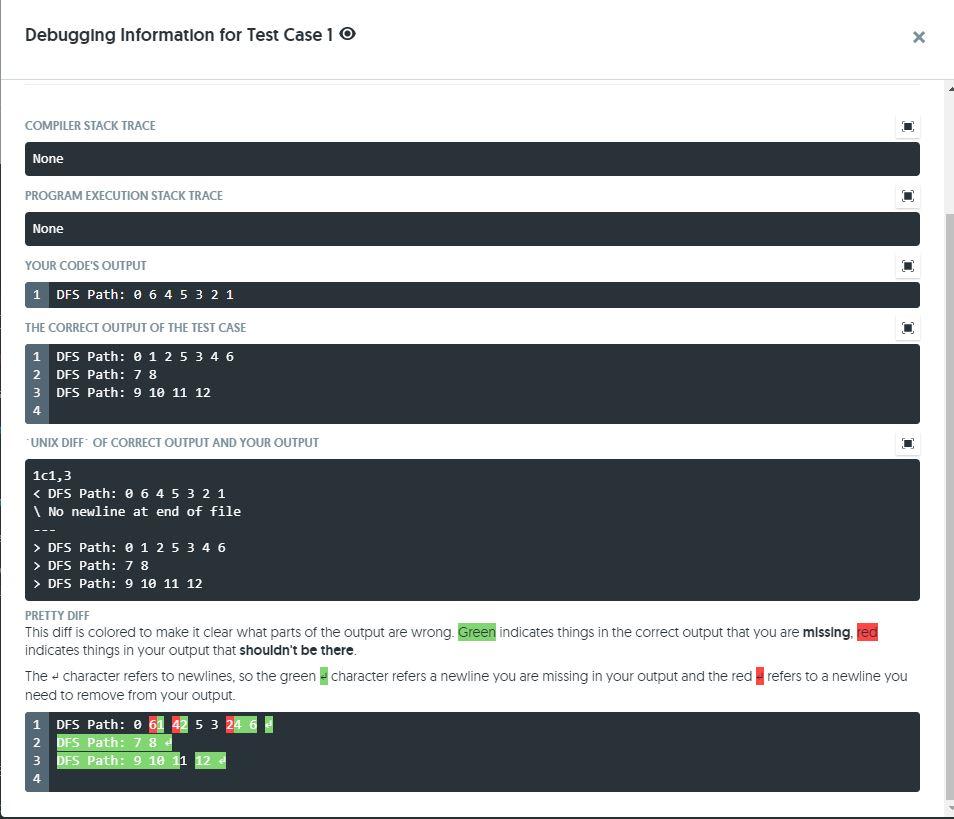Click the 'No newline at end of file' line

click(x=137, y=511)
